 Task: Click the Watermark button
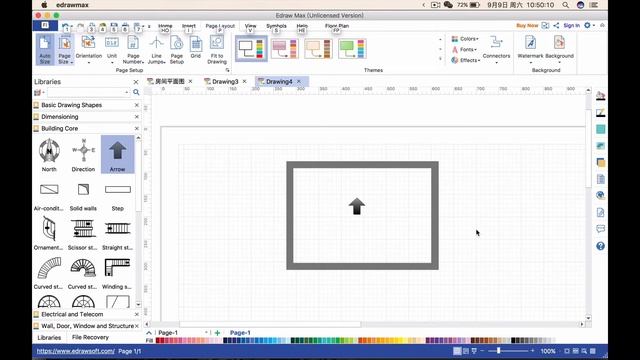[530, 49]
